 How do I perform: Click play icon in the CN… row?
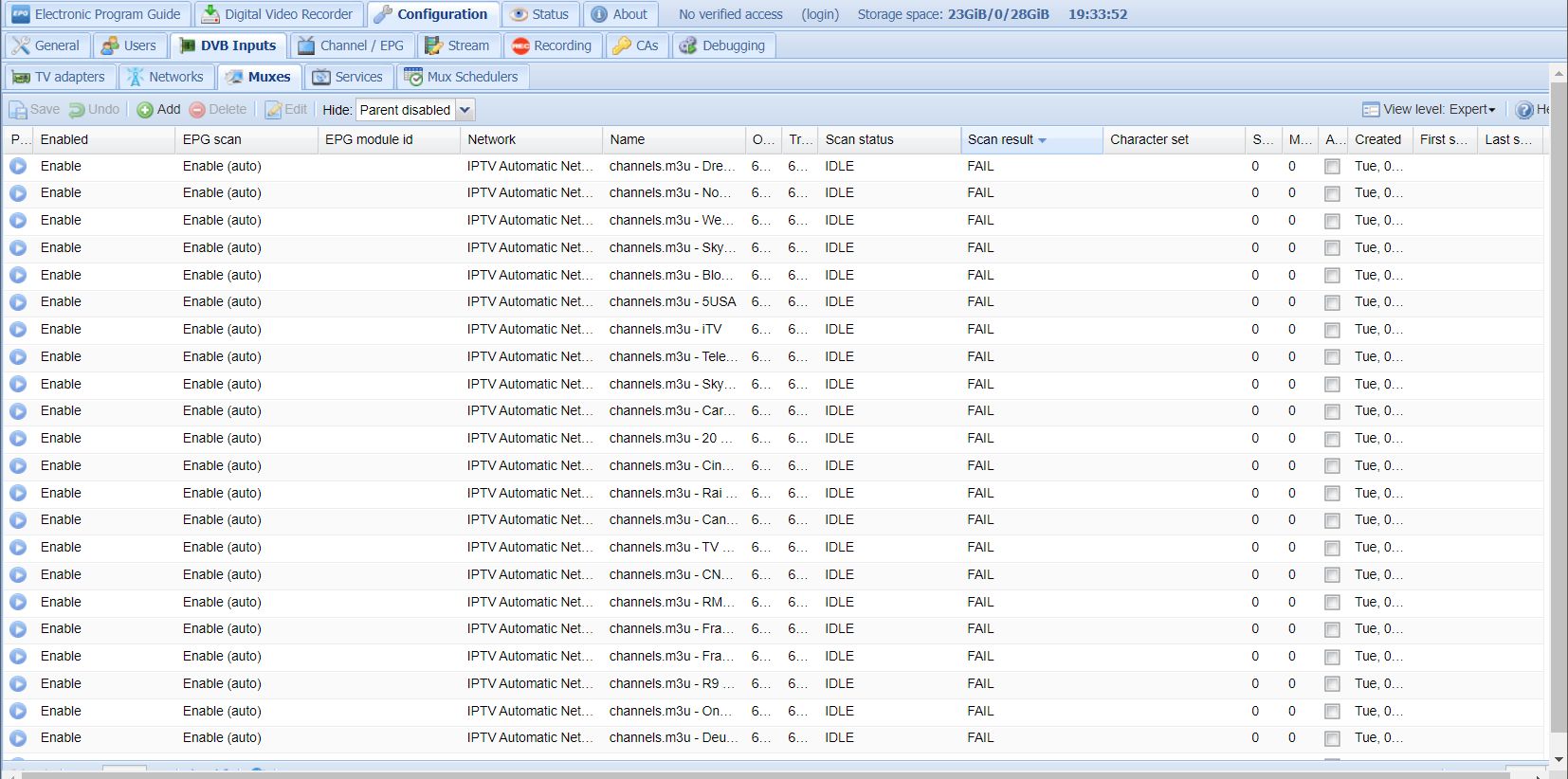pyautogui.click(x=18, y=575)
